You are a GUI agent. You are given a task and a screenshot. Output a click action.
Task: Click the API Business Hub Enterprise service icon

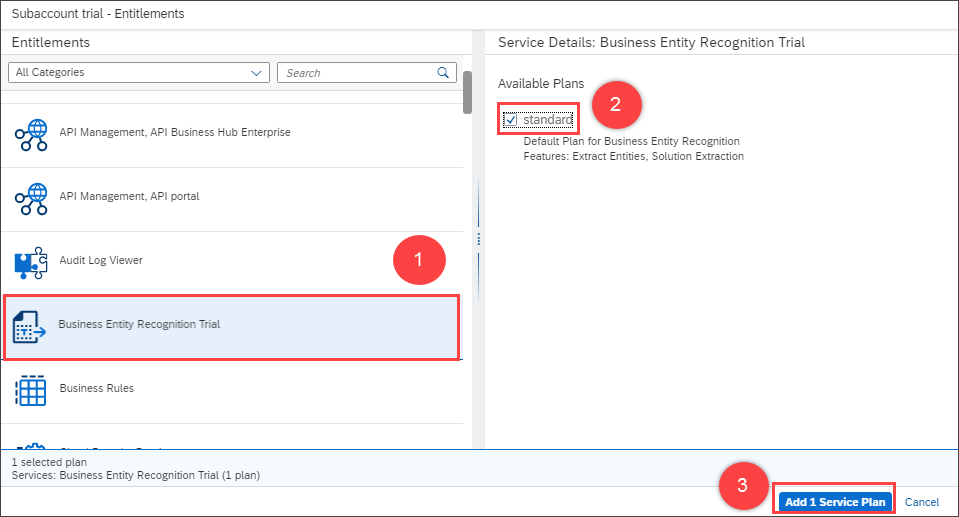31,135
